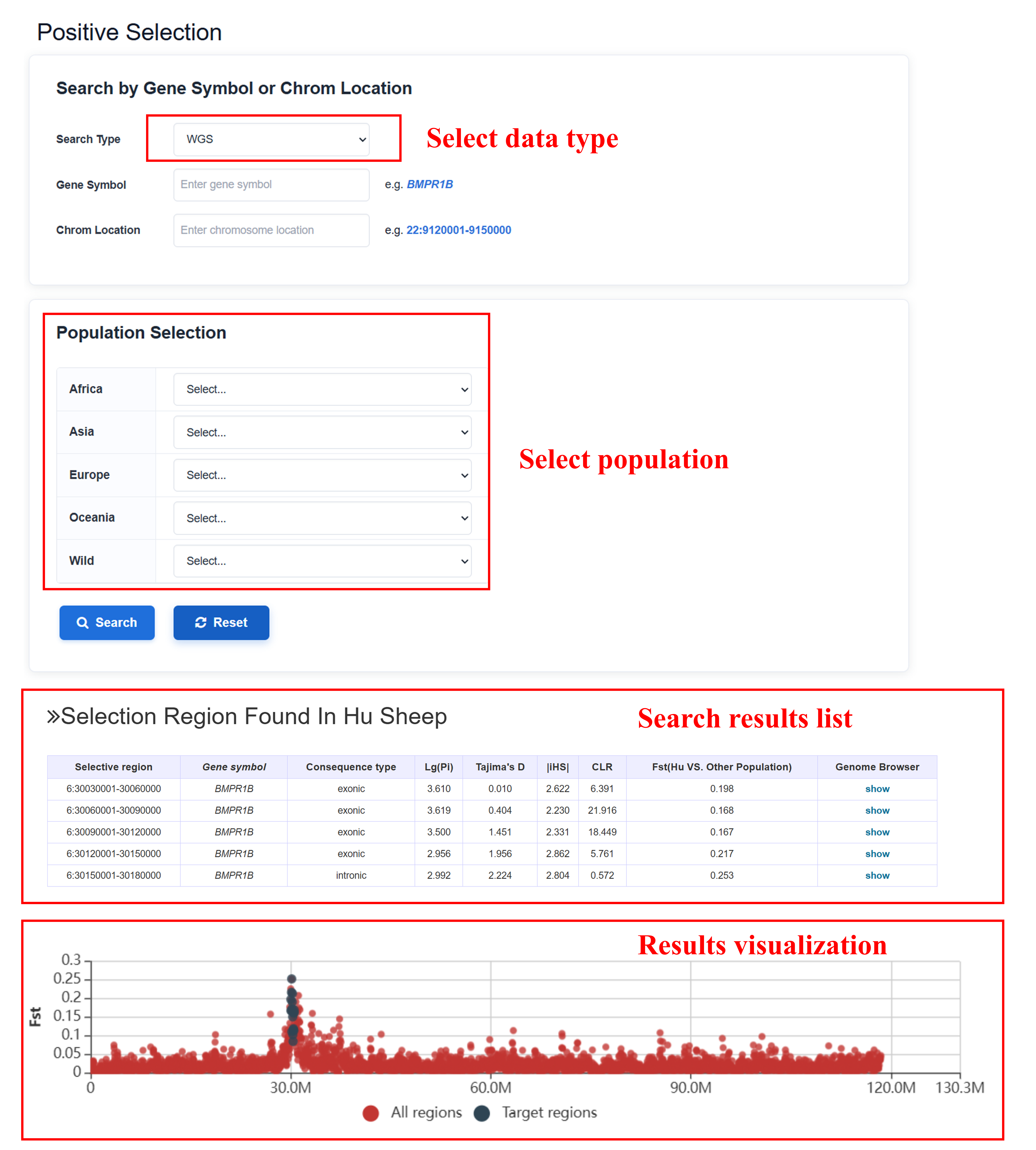
Task: Click the CLR column header
Action: tap(602, 767)
